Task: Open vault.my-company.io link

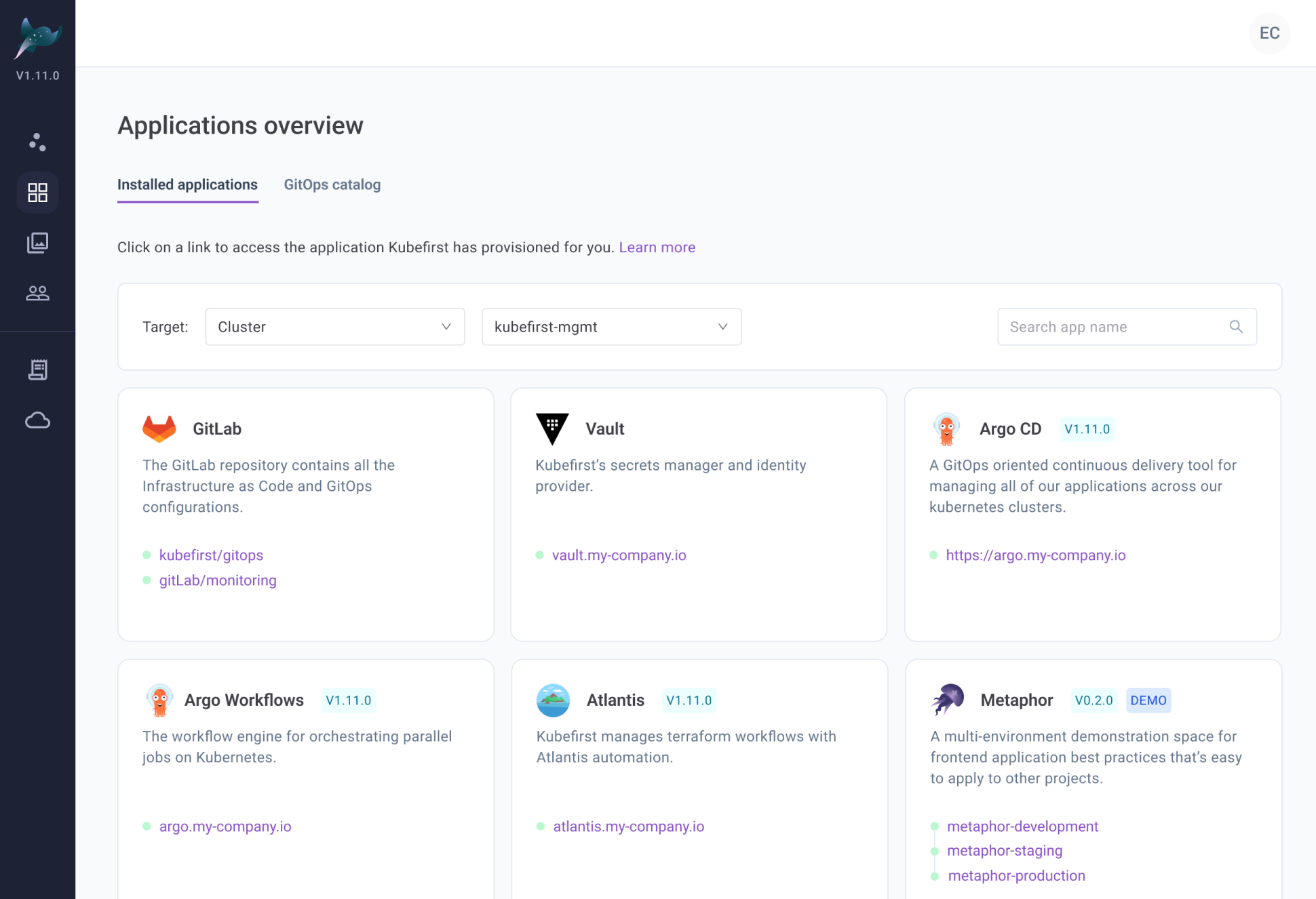Action: click(x=619, y=555)
